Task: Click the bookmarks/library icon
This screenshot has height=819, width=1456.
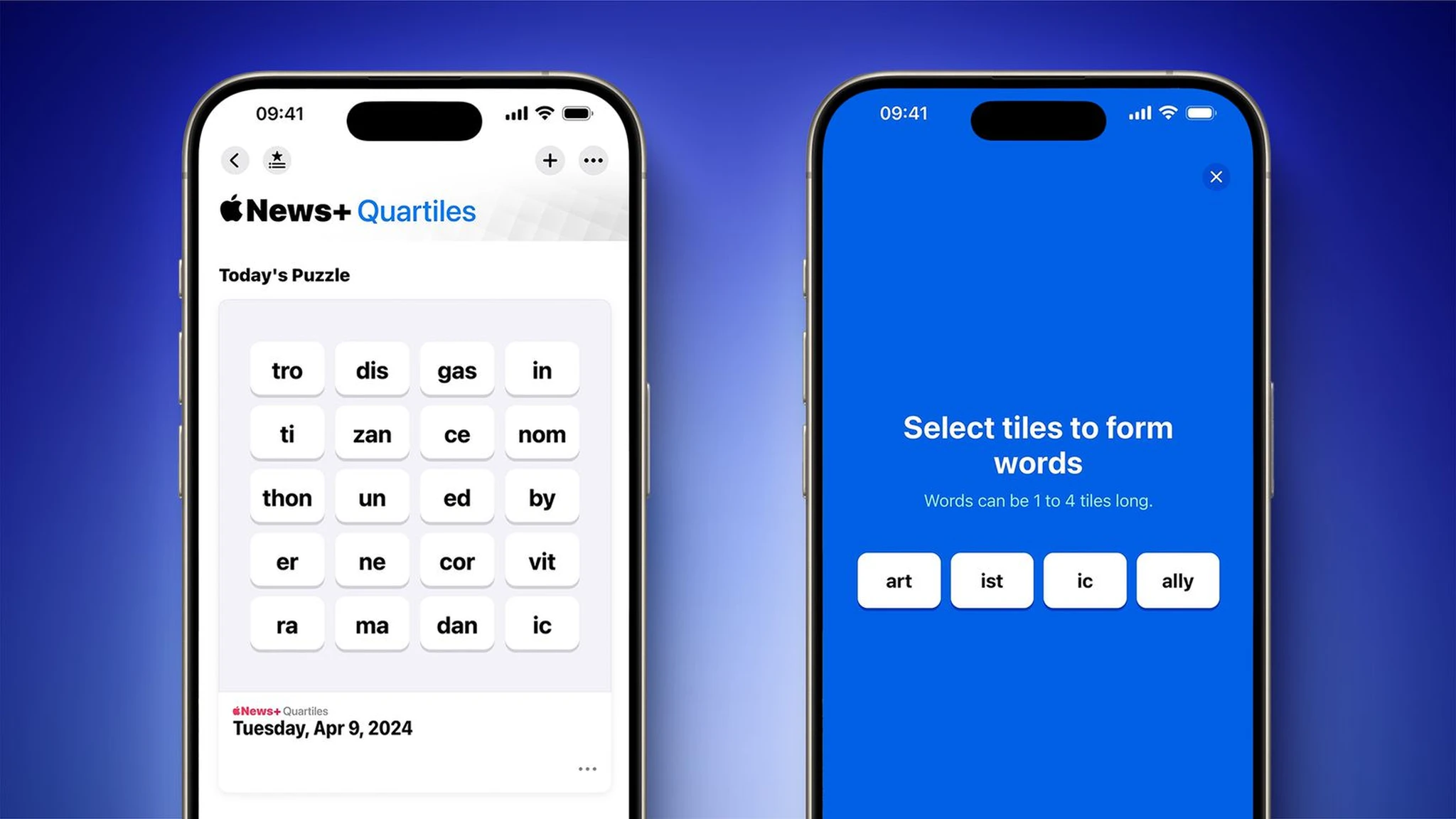Action: (x=278, y=159)
